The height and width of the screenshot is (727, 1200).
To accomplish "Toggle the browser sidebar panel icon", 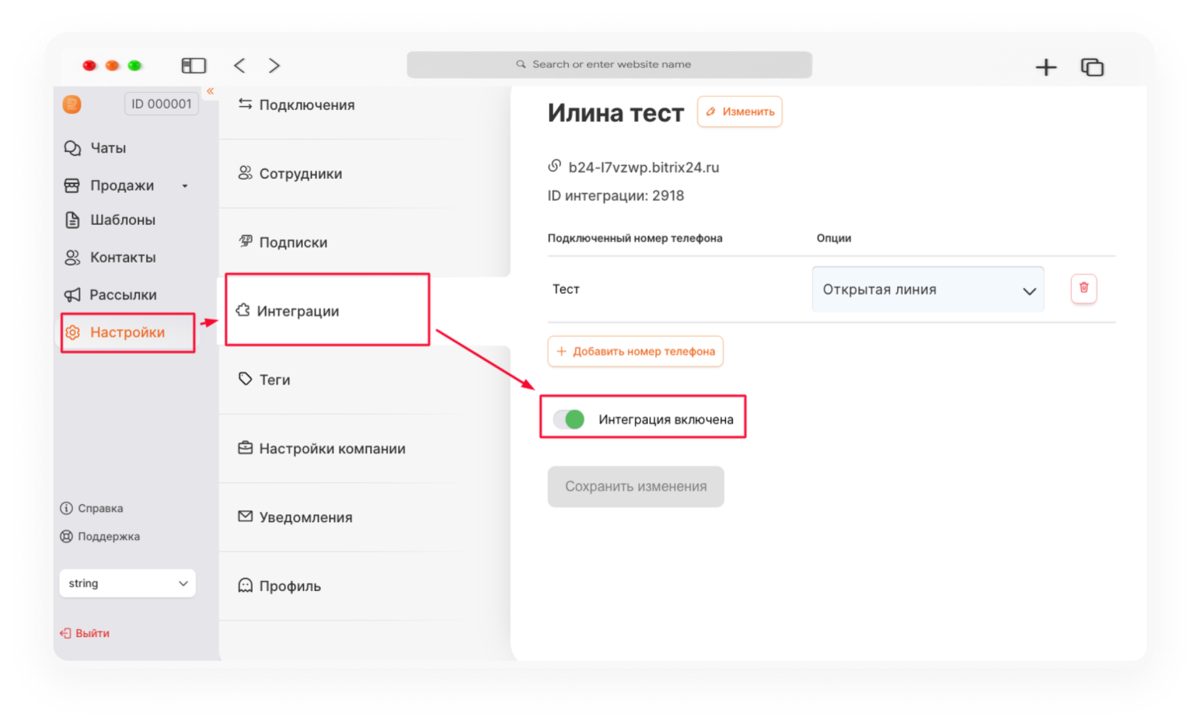I will coord(194,65).
